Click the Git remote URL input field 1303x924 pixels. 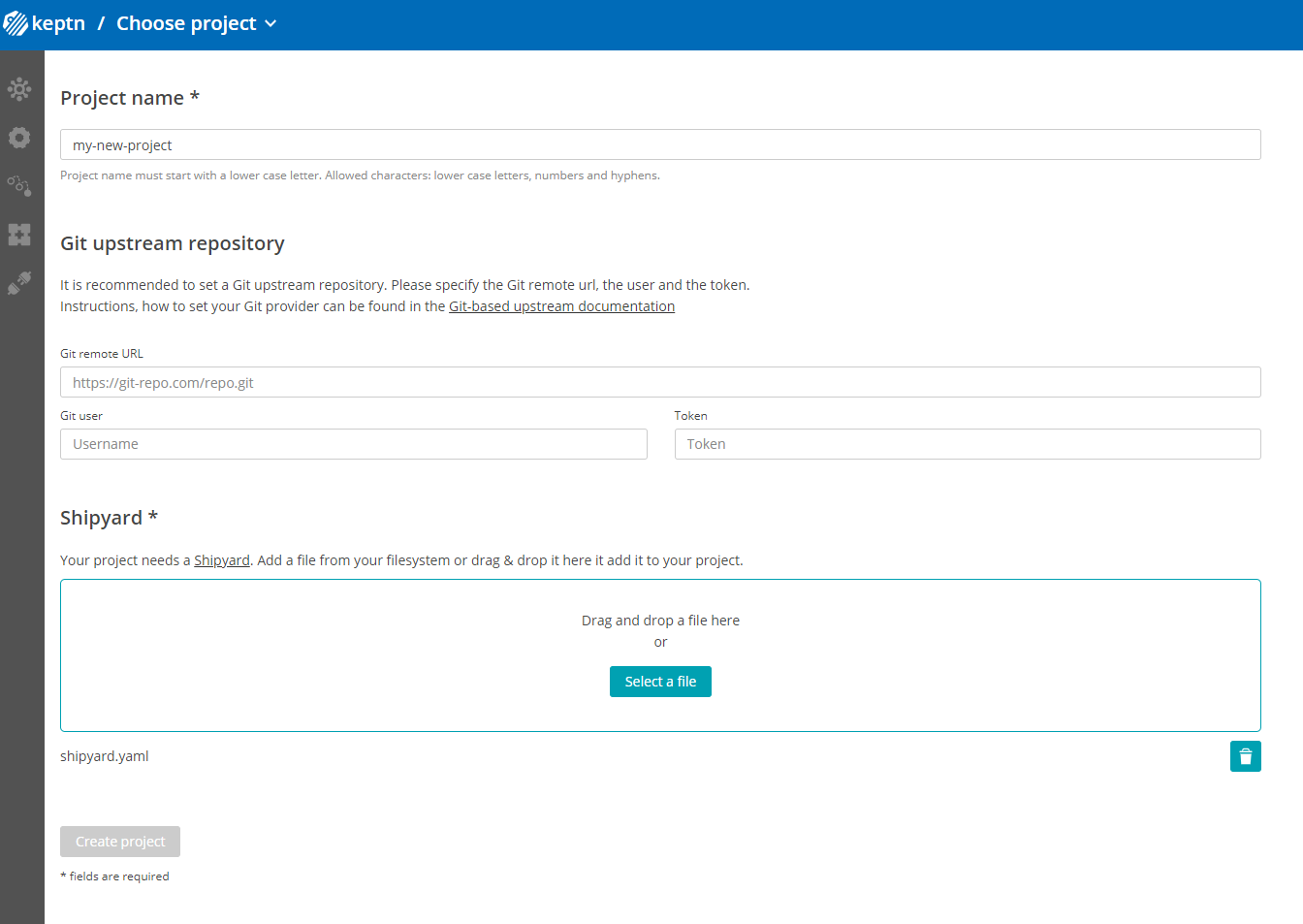(x=660, y=382)
